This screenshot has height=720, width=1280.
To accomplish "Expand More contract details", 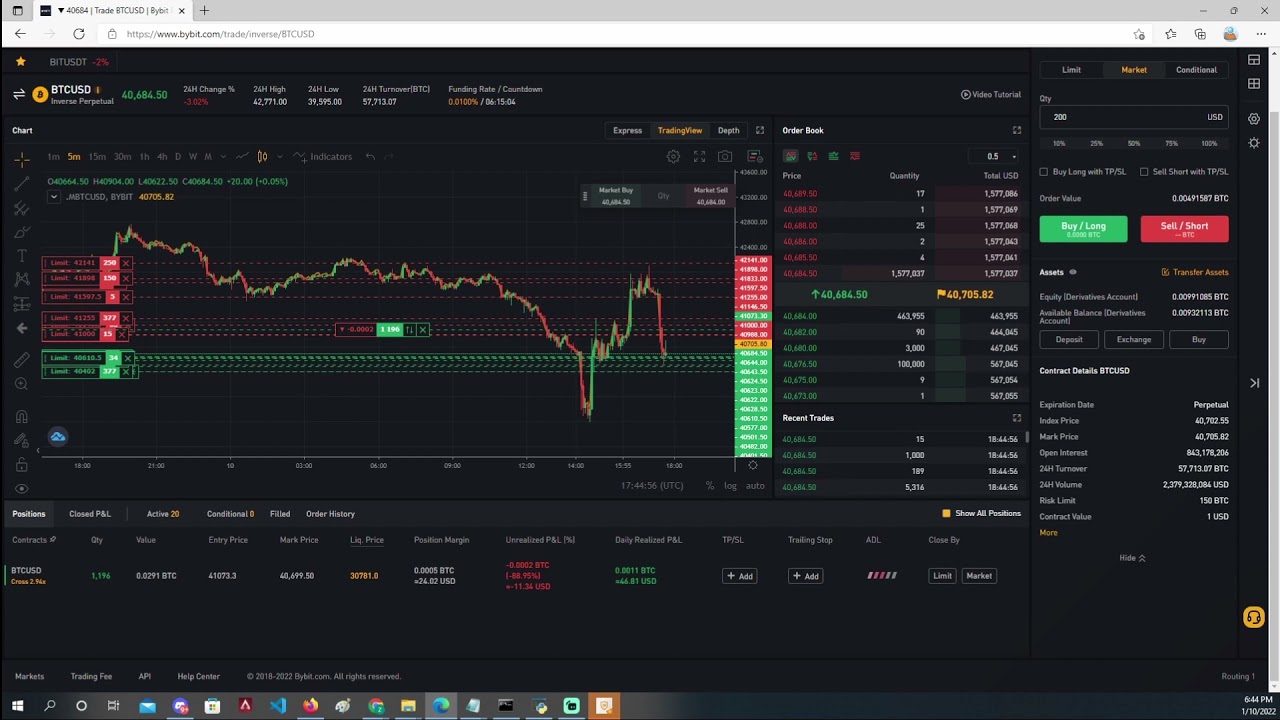I will point(1048,533).
